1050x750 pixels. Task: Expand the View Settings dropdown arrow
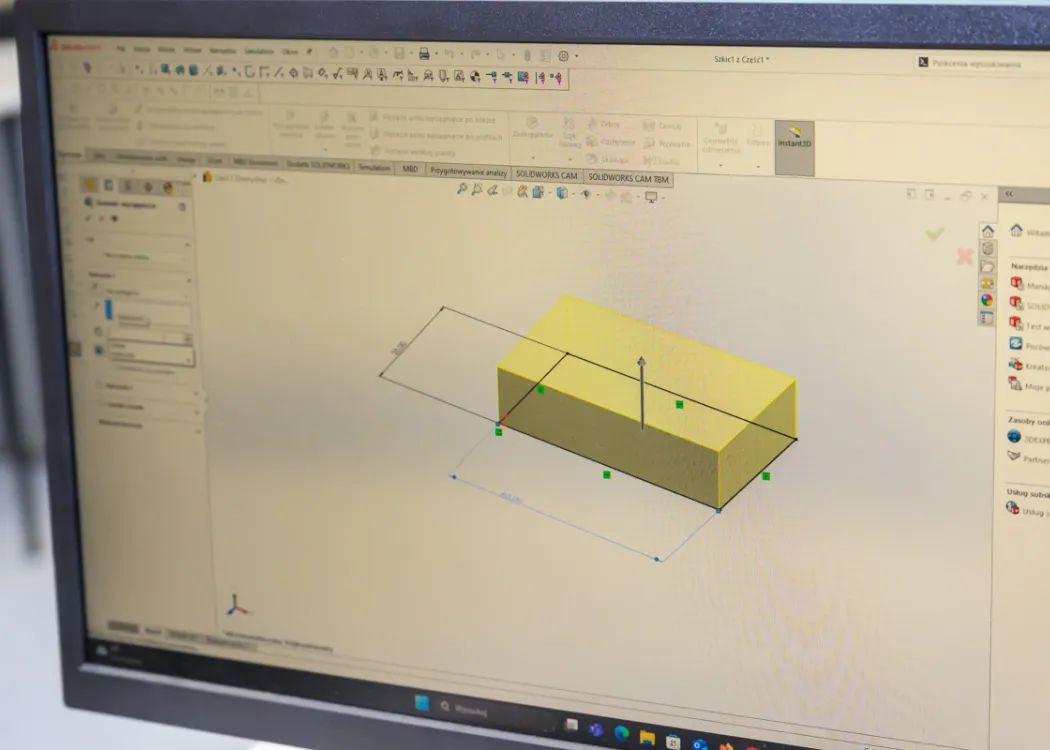coord(663,198)
